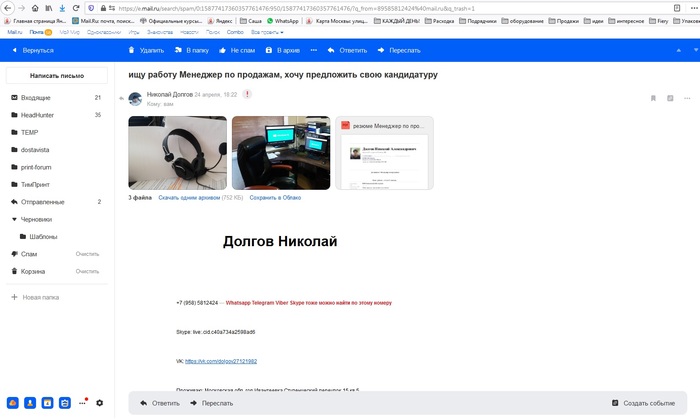The height and width of the screenshot is (419, 700).
Task: Open the Отправленные folder
Action: pos(57,202)
